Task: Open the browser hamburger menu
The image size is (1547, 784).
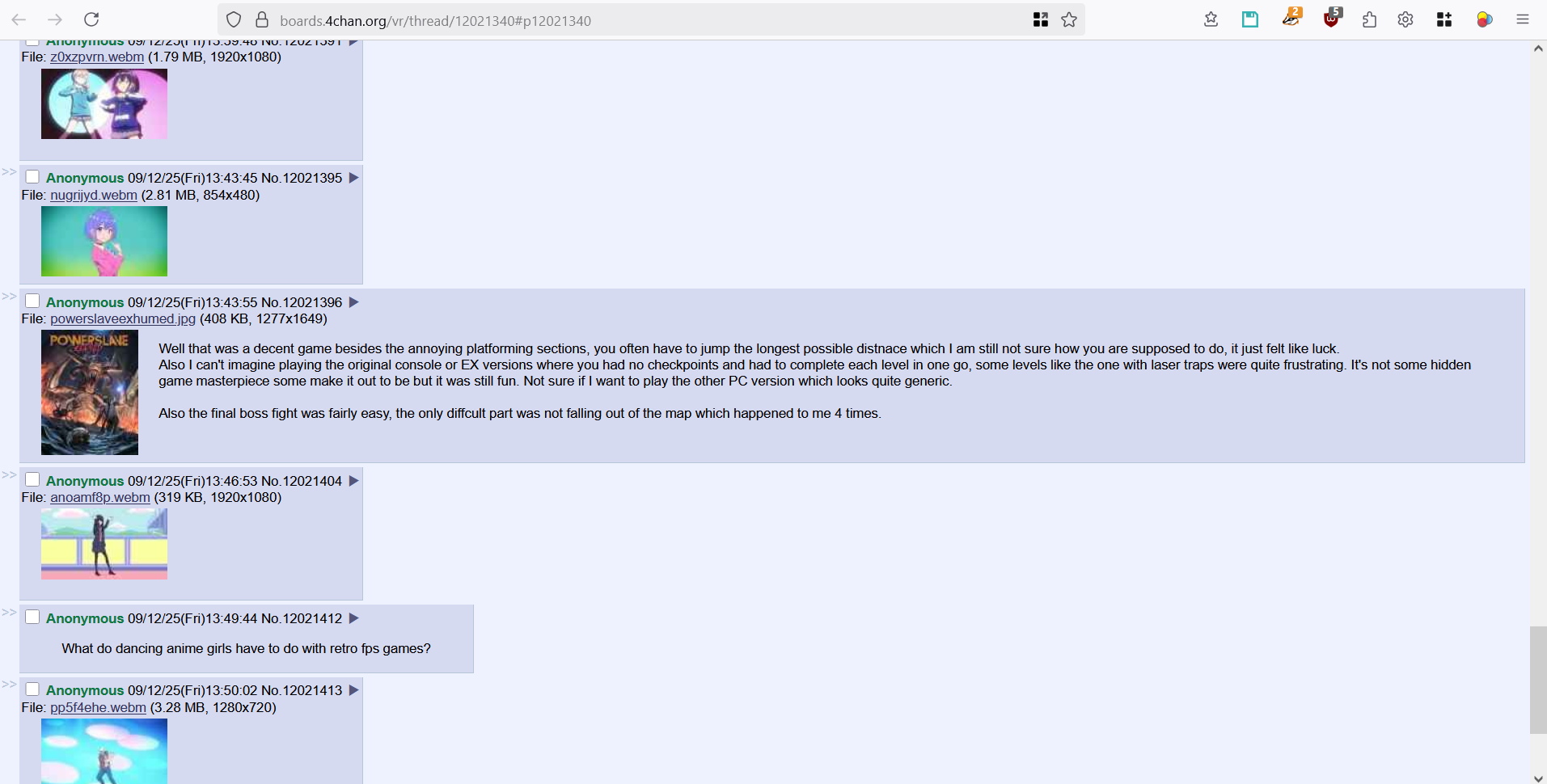Action: coord(1522,19)
